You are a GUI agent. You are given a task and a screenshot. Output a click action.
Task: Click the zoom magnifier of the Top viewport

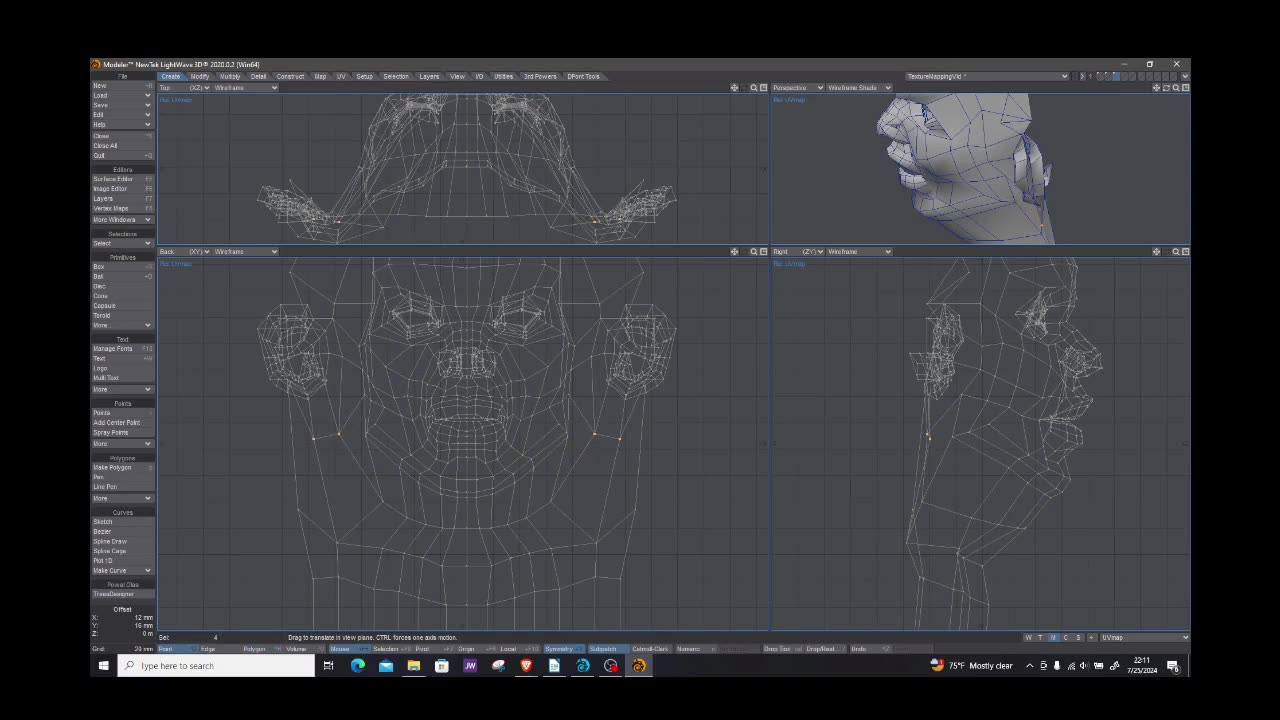[x=754, y=88]
